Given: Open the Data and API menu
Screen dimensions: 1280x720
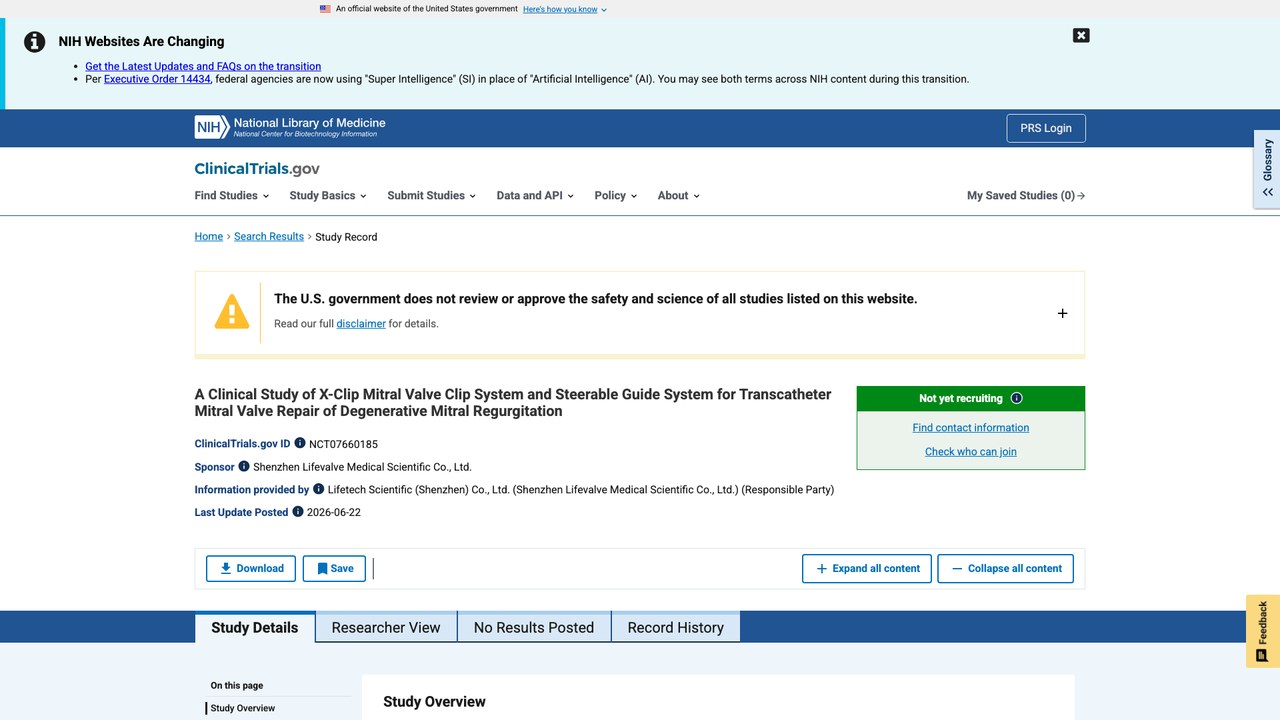Looking at the screenshot, I should 535,196.
